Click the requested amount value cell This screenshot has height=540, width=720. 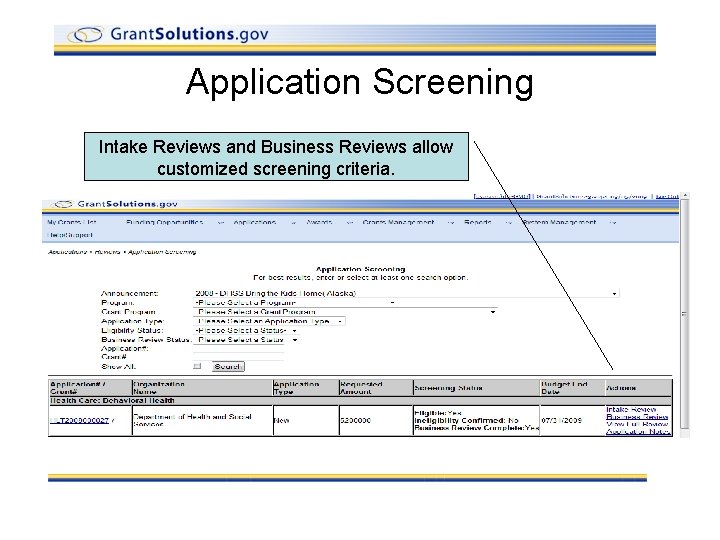tap(376, 421)
